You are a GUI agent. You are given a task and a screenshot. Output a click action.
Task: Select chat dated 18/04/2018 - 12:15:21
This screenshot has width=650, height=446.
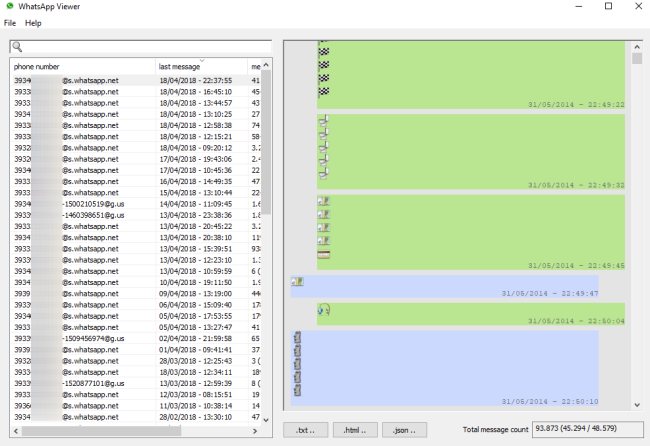coord(136,136)
